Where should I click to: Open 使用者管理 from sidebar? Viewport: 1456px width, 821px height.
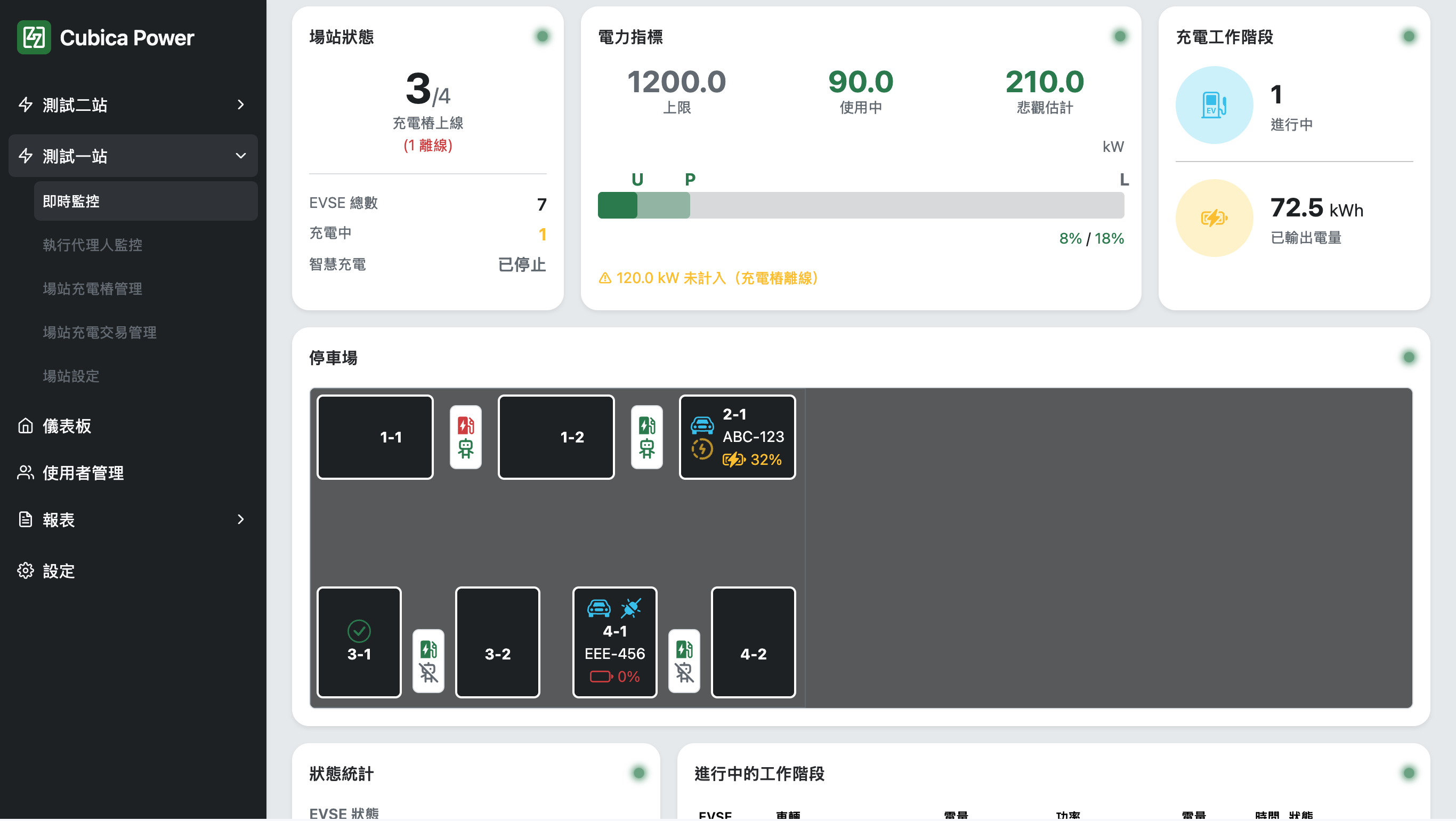pyautogui.click(x=83, y=473)
